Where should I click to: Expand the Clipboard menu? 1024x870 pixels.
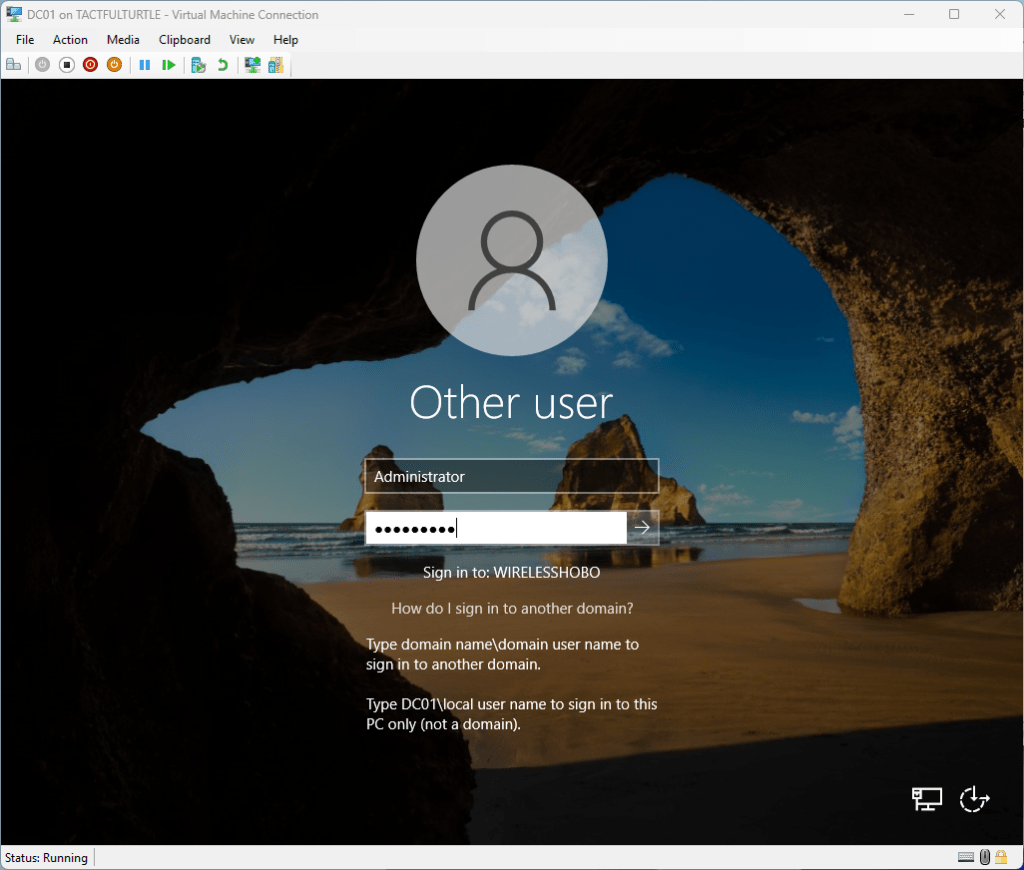click(184, 40)
